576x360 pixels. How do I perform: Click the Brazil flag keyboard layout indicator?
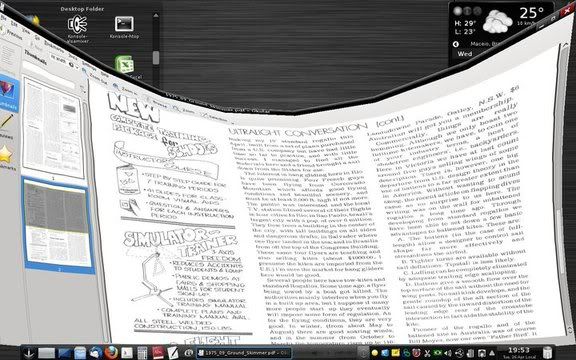click(x=438, y=353)
